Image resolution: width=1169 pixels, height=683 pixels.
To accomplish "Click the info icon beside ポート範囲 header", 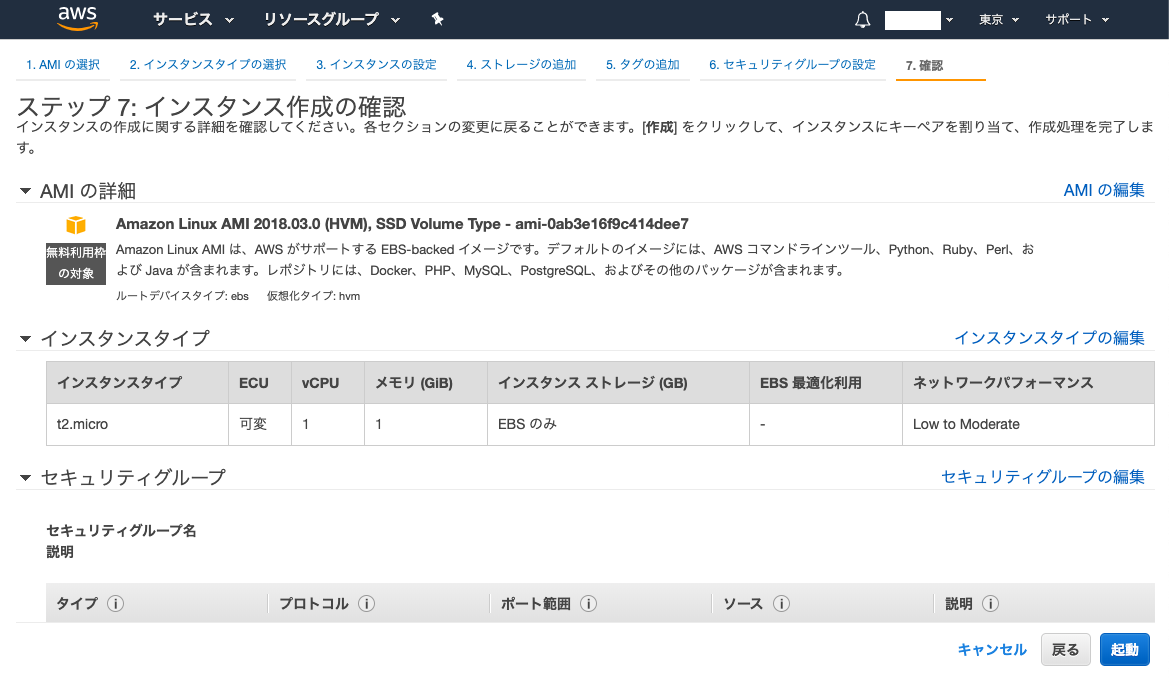I will [x=589, y=604].
